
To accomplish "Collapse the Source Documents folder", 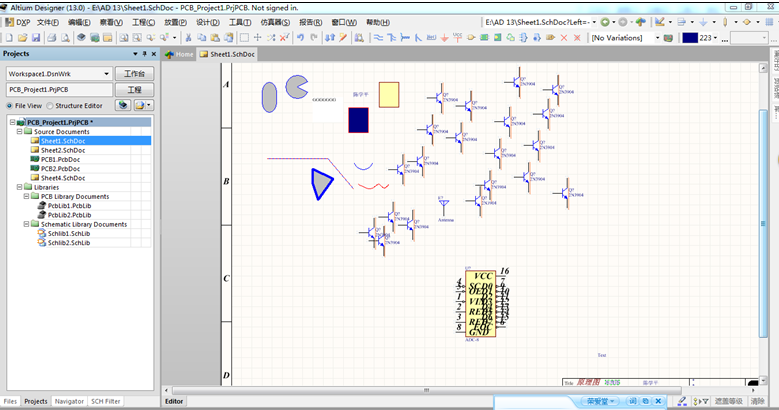I will click(18, 132).
